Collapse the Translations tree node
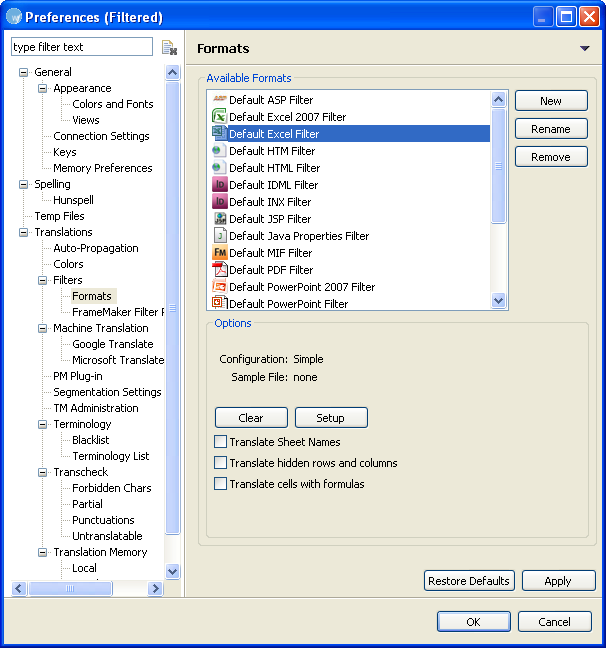This screenshot has width=606, height=648. (24, 232)
